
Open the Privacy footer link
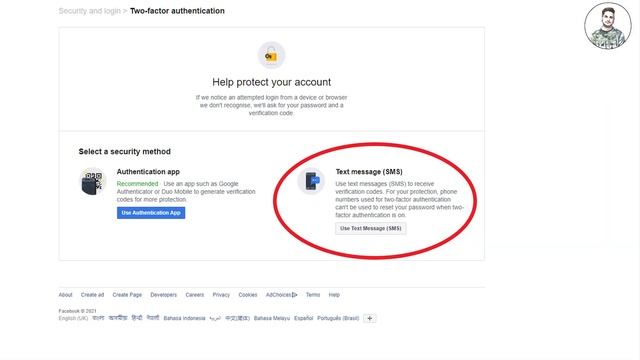[221, 295]
